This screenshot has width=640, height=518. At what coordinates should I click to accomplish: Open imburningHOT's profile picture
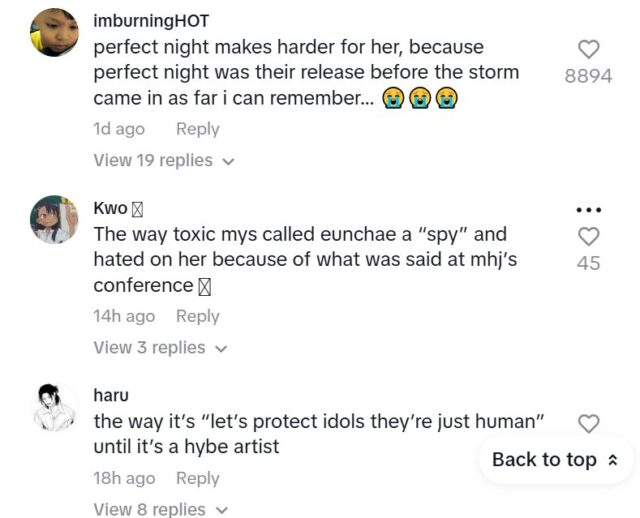[x=54, y=33]
